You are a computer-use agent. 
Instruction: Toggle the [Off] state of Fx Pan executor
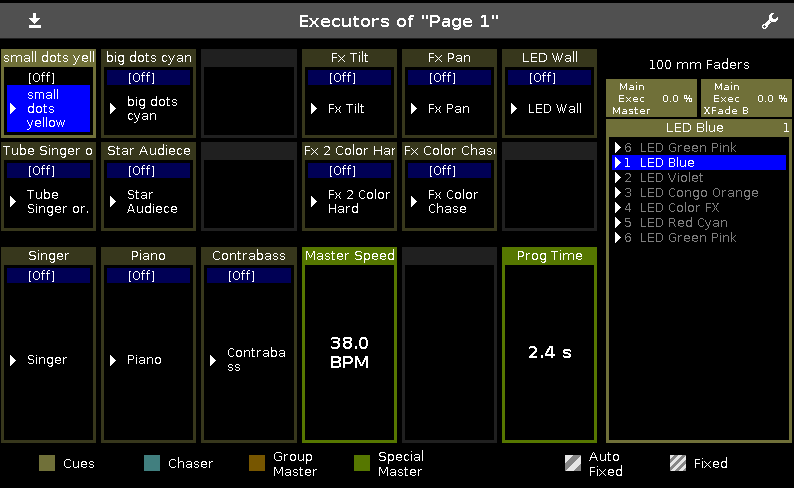click(442, 77)
